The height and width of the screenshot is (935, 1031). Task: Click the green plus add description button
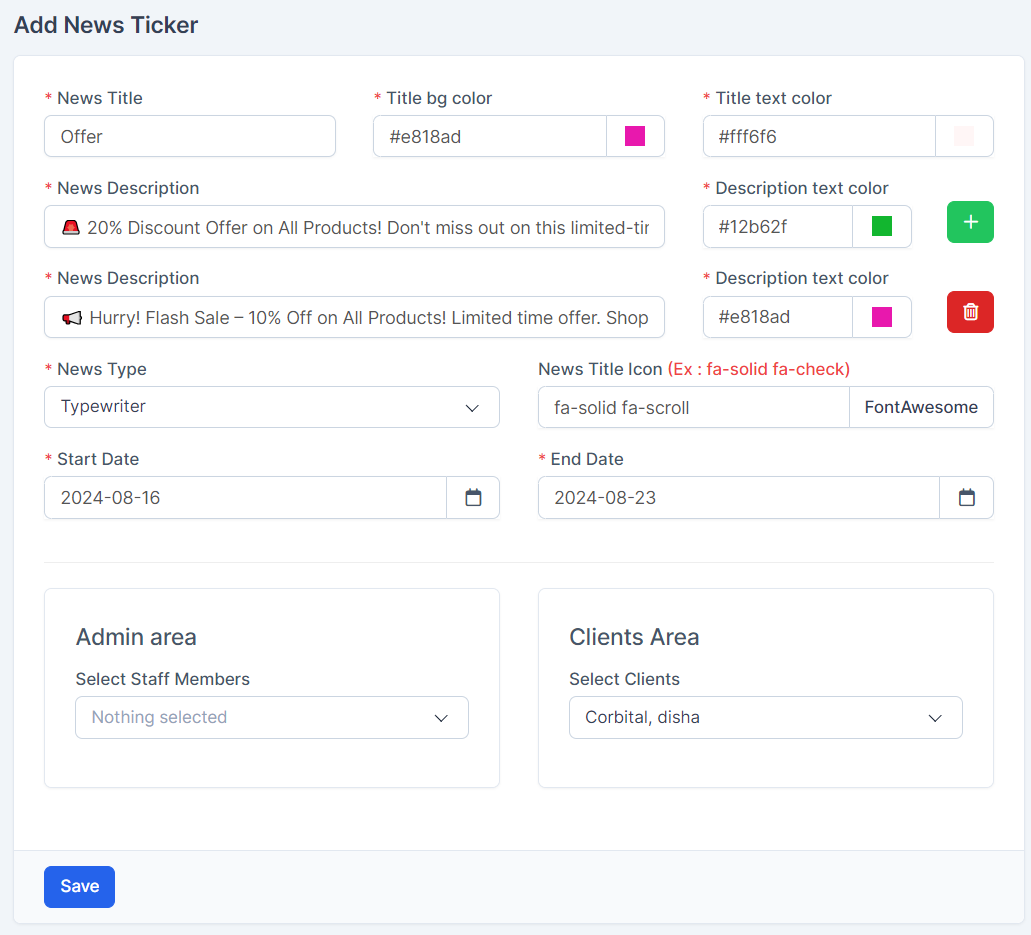click(969, 222)
